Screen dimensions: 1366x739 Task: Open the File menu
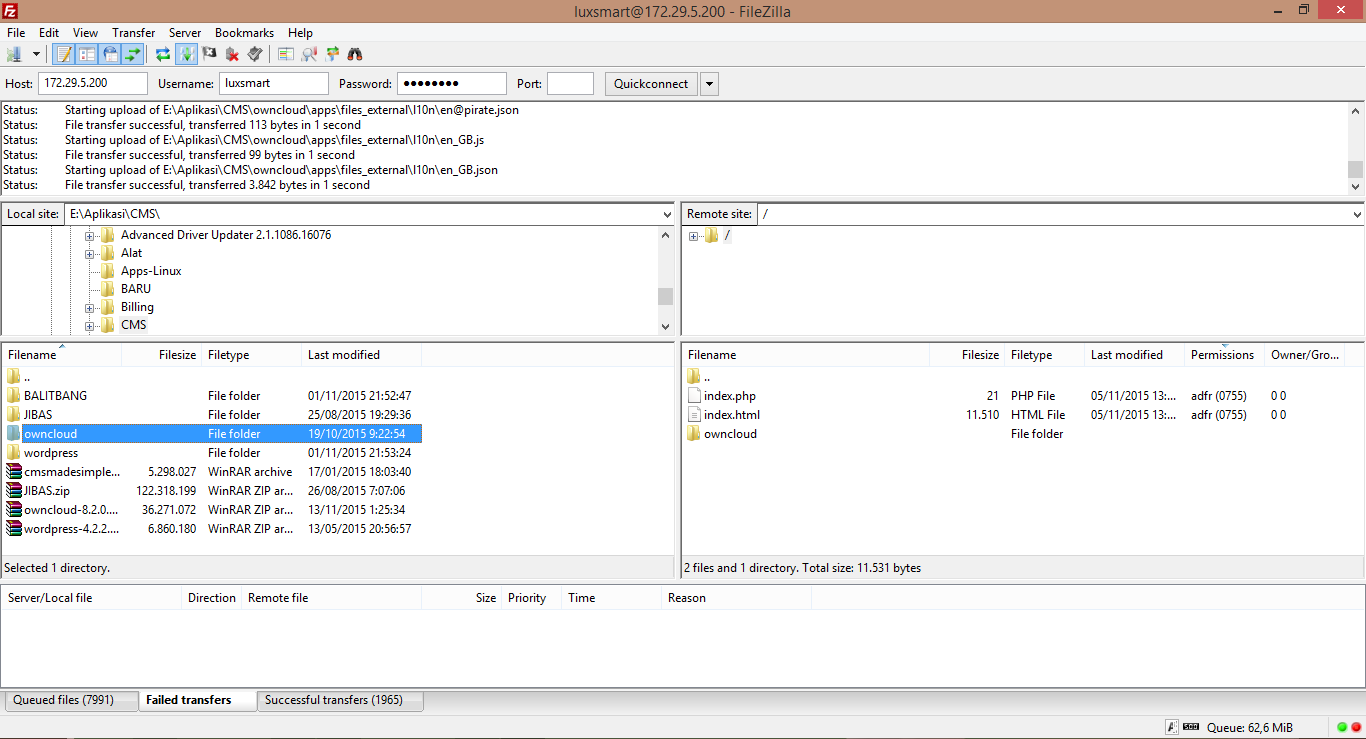click(x=16, y=33)
